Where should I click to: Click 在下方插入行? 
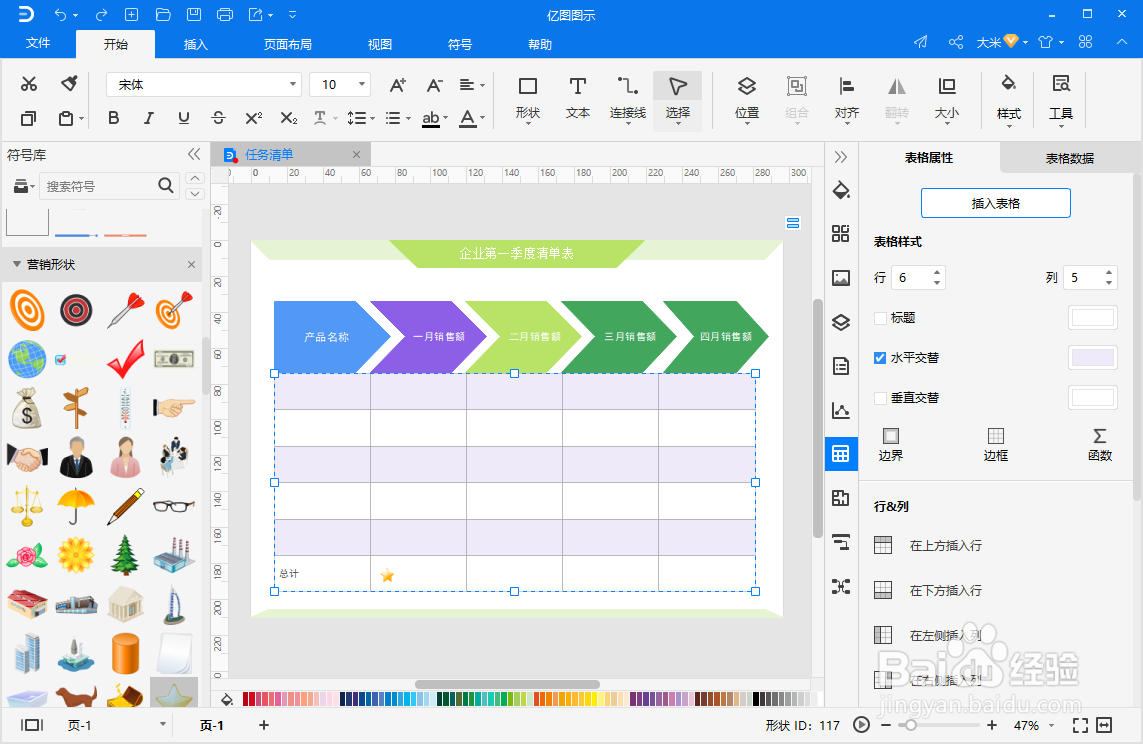pos(945,590)
